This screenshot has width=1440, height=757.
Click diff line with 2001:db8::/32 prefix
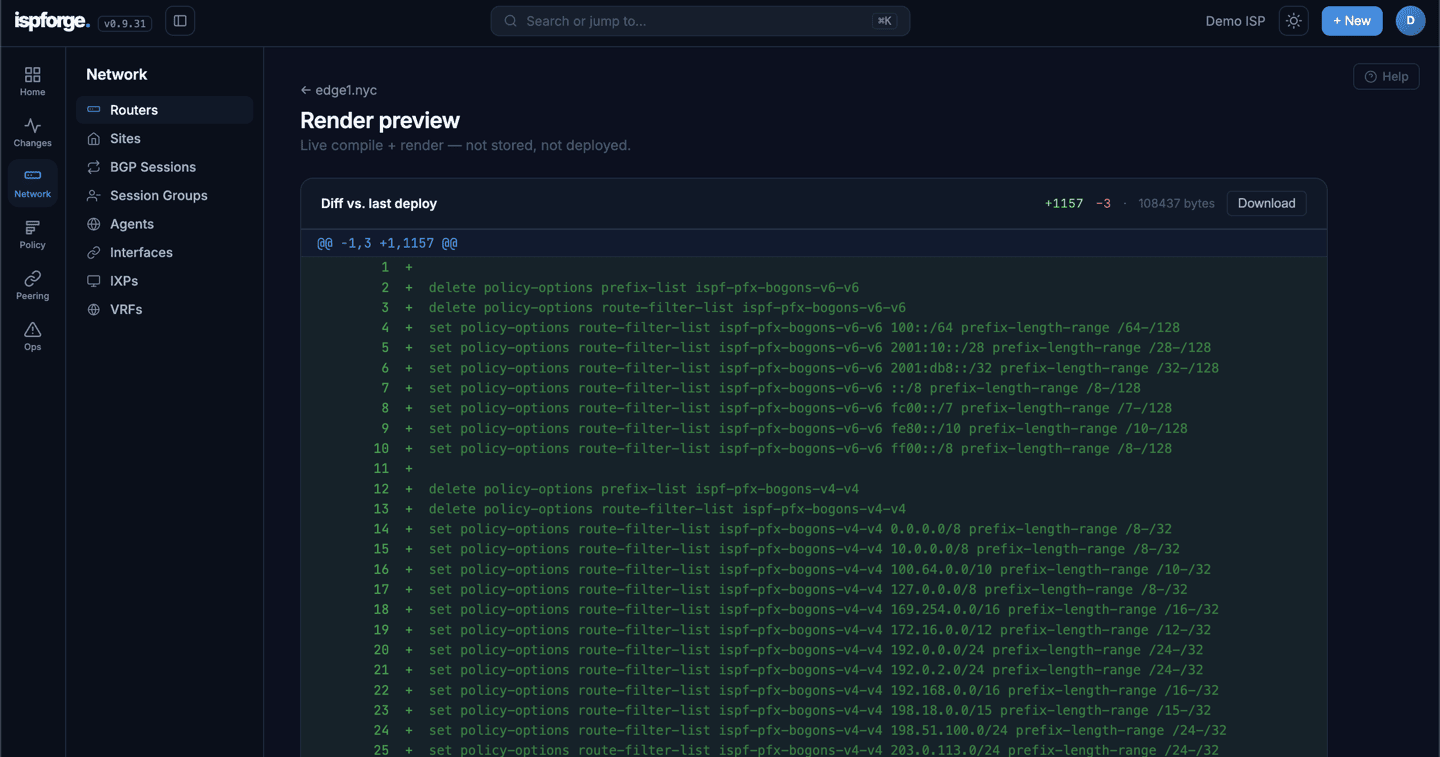tap(814, 368)
